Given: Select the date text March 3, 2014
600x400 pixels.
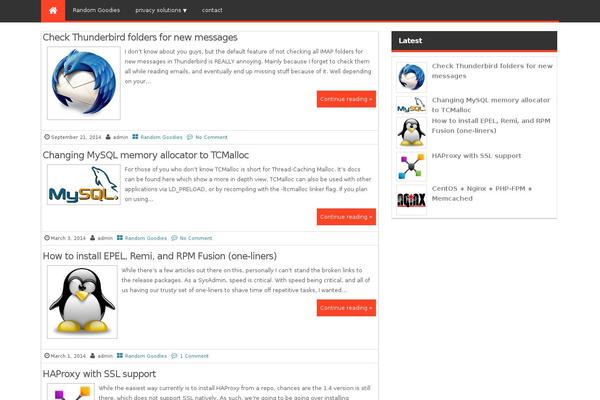Looking at the screenshot, I should pyautogui.click(x=68, y=238).
